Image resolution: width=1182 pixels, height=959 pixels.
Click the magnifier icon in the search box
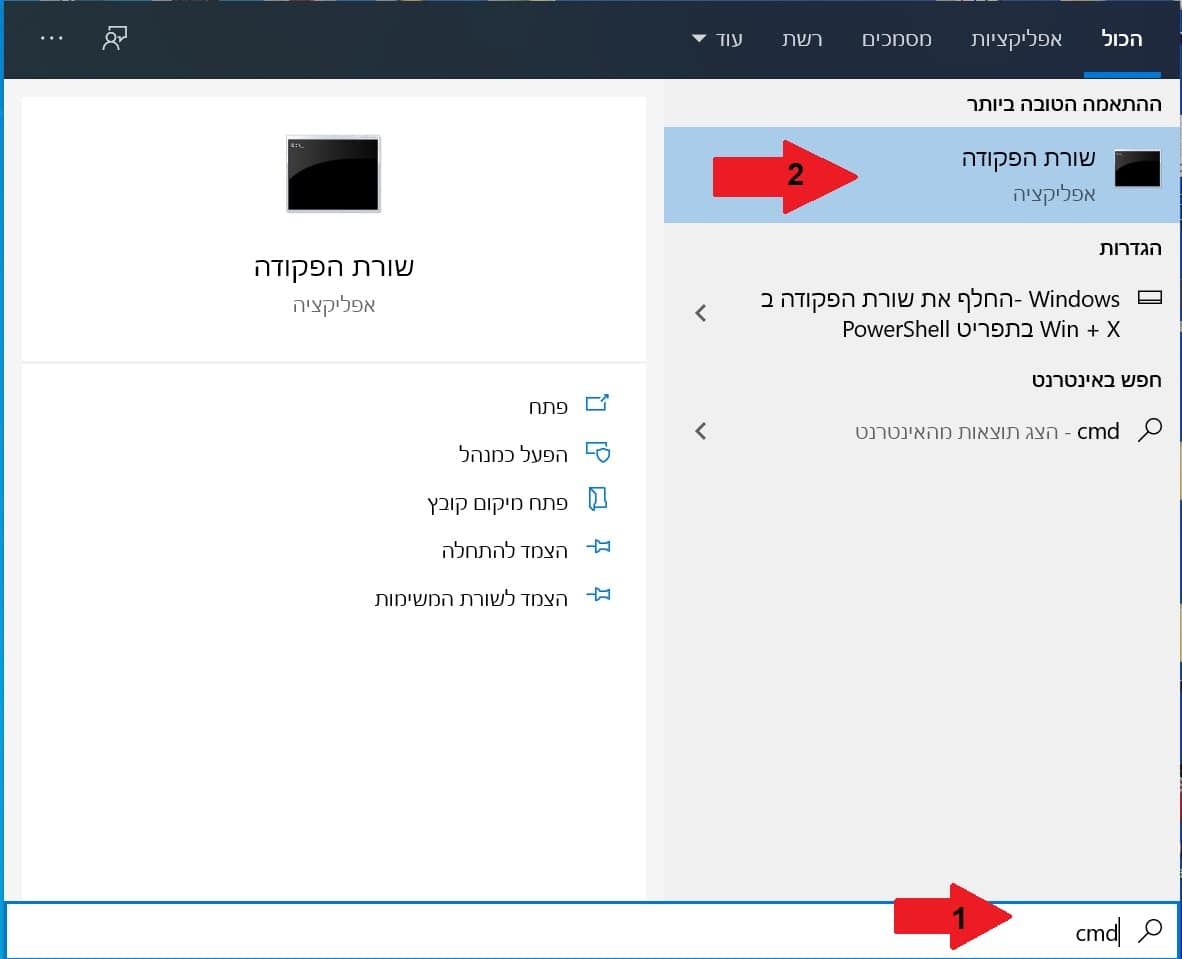[x=1151, y=931]
